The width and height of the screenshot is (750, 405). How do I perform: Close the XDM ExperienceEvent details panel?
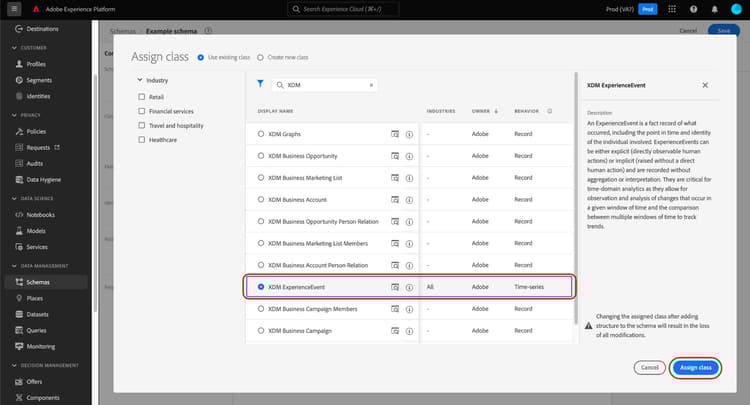705,86
